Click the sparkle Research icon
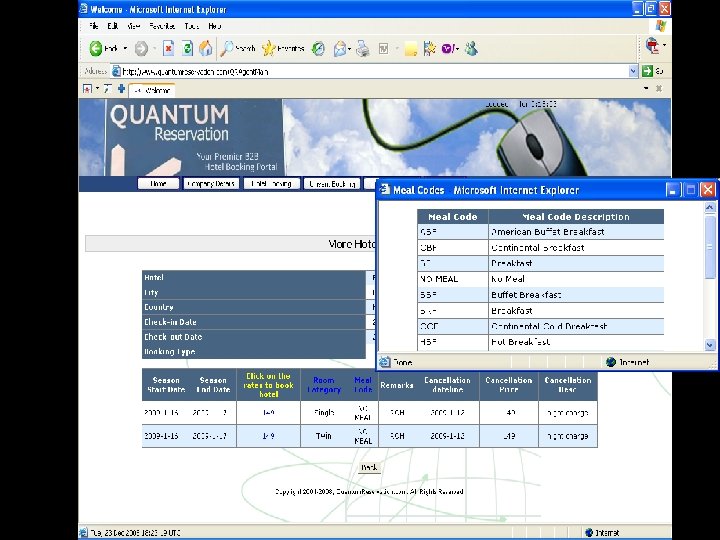The image size is (720, 540). click(429, 48)
